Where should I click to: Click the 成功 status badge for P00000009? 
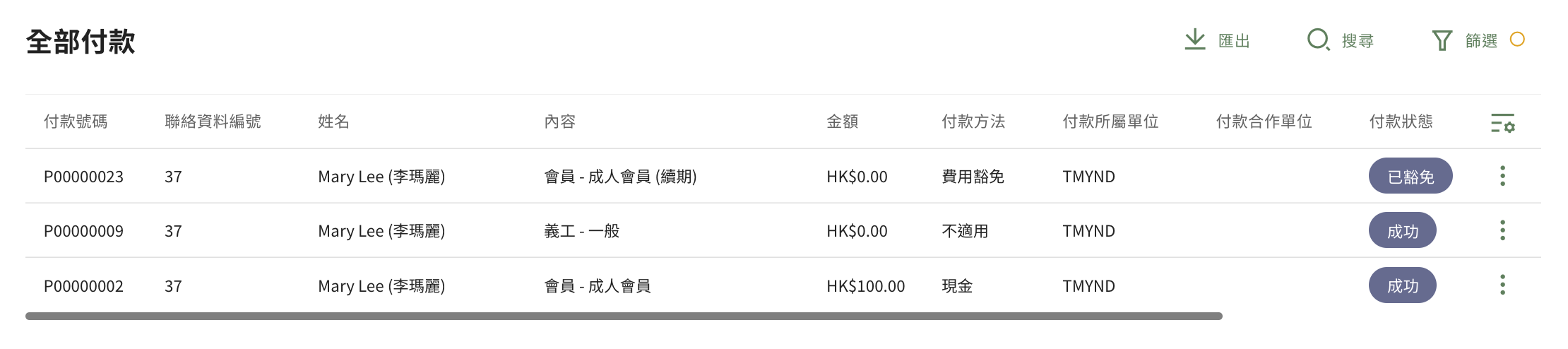(1402, 231)
